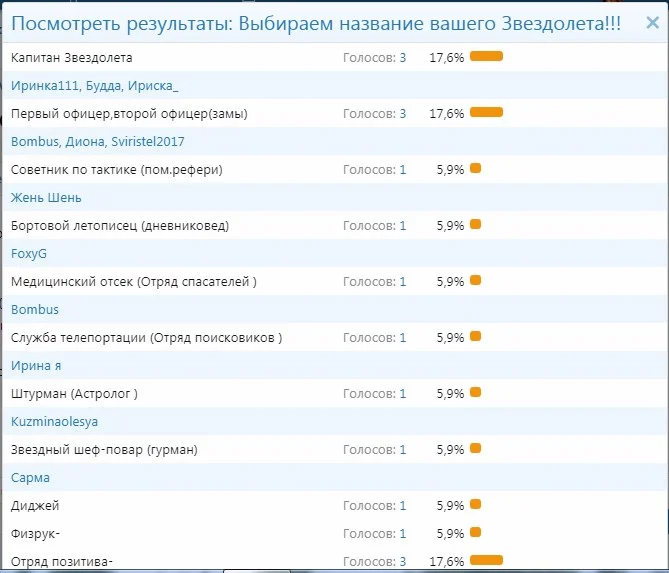
Task: Click vote count 1 for Звездный шеф-повар
Action: (x=403, y=450)
